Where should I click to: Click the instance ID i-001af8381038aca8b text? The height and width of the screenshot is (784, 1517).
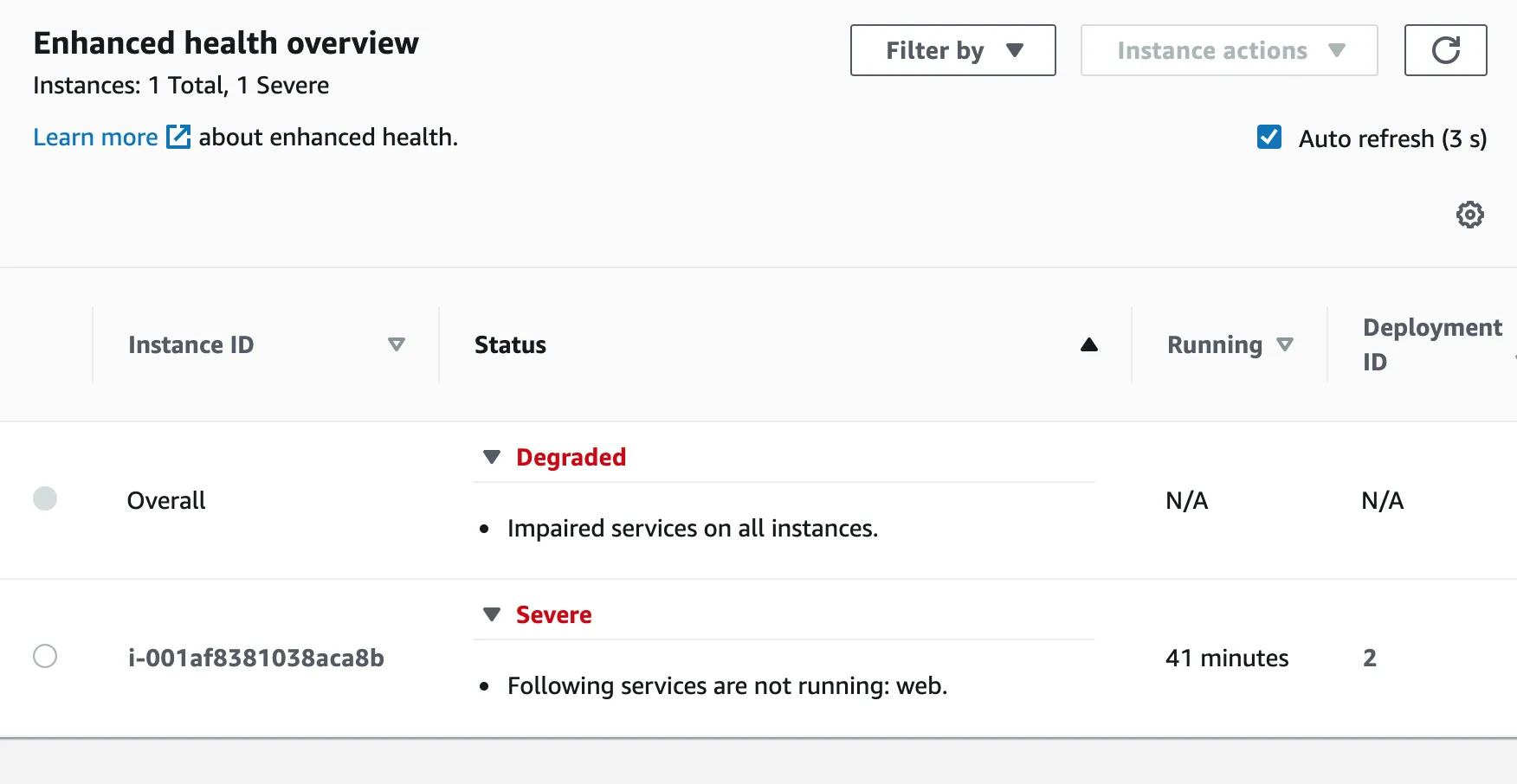(x=256, y=658)
